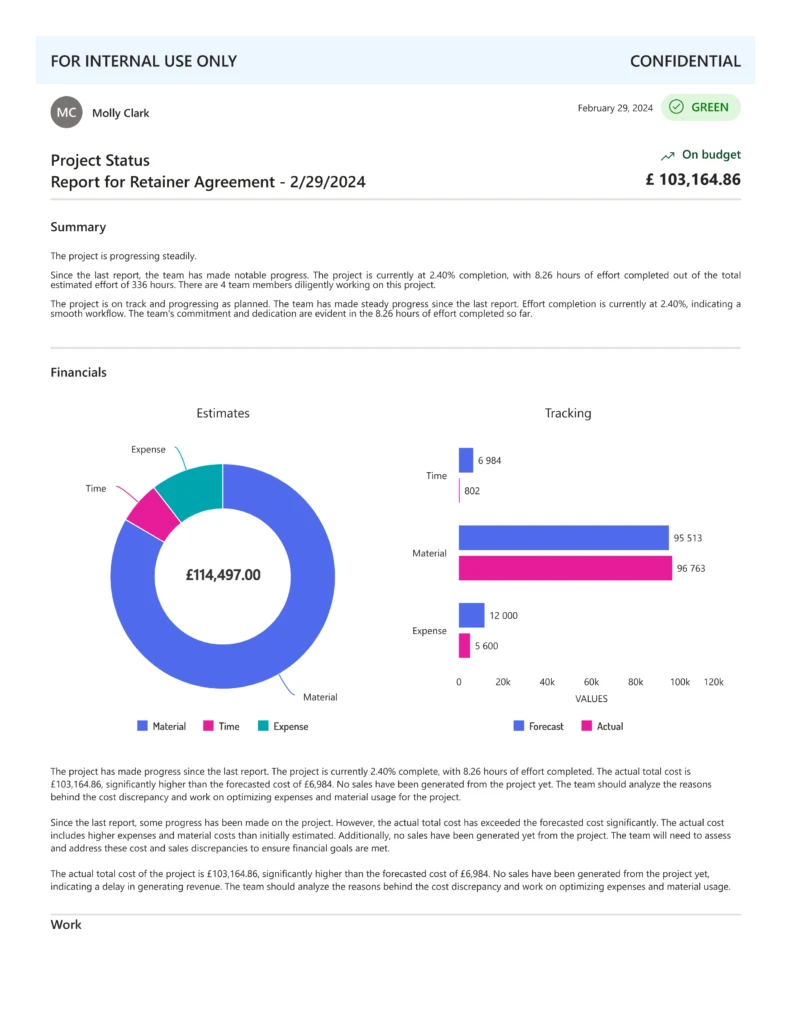Click the Expense forecast bar 12 000
This screenshot has height=1024, width=791.
click(x=471, y=615)
